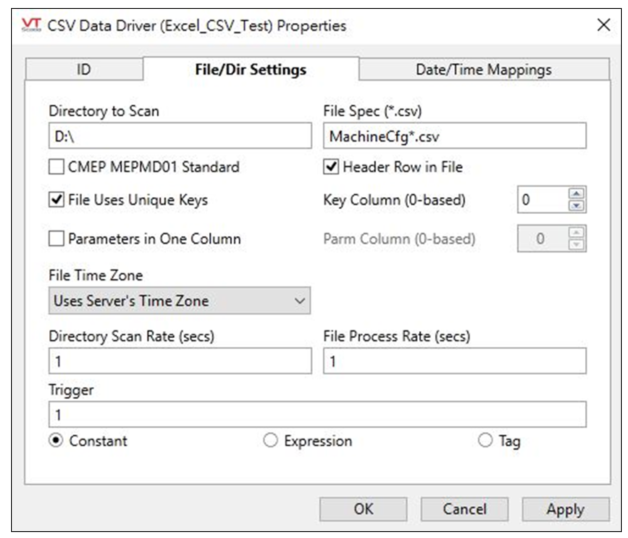The height and width of the screenshot is (538, 628).
Task: Select the Constant trigger radio button
Action: [x=56, y=440]
